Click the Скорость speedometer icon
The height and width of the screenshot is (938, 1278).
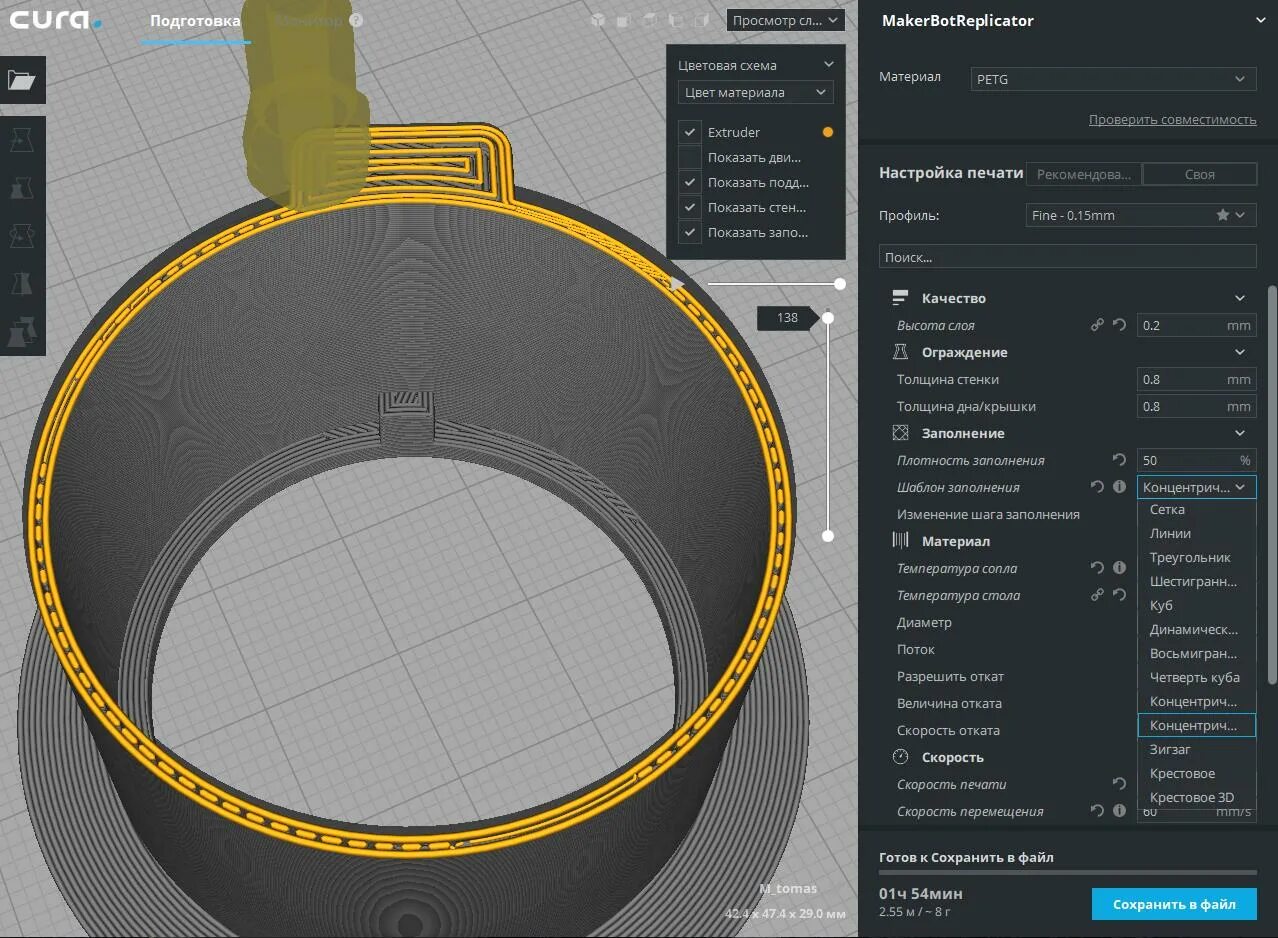coord(900,757)
